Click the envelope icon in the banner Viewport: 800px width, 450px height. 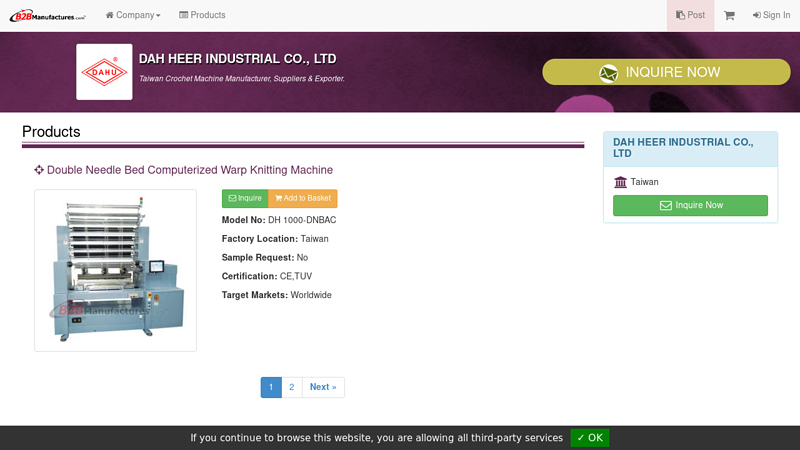click(x=608, y=73)
